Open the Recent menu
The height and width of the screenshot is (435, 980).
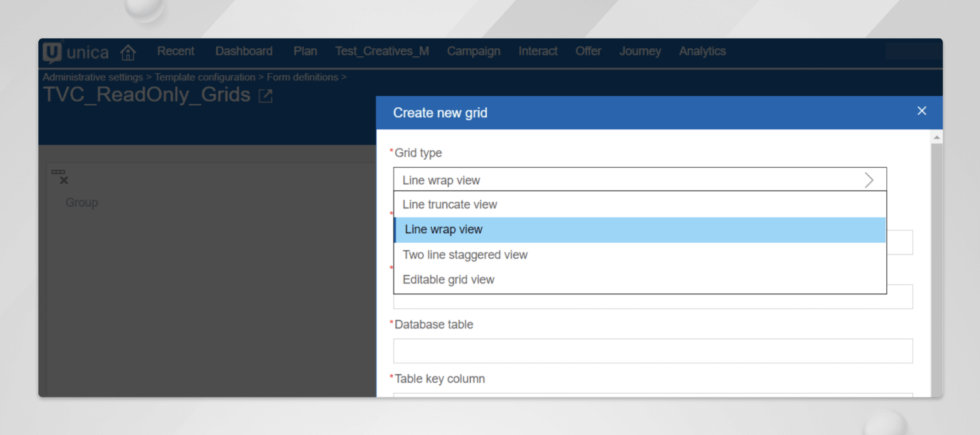176,51
